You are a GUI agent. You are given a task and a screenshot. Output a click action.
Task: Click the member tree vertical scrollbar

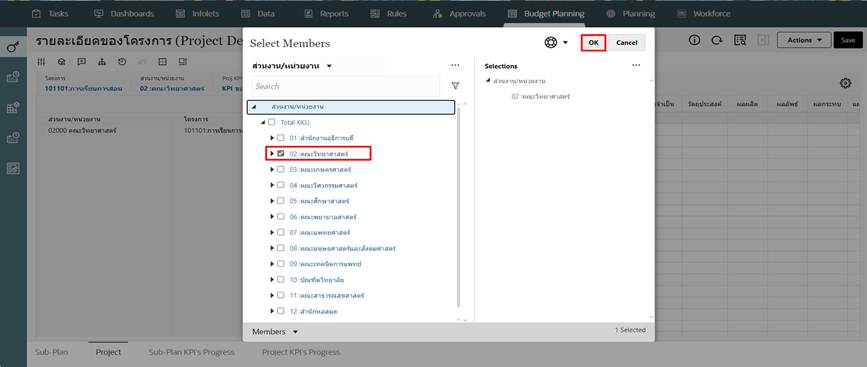tap(458, 208)
